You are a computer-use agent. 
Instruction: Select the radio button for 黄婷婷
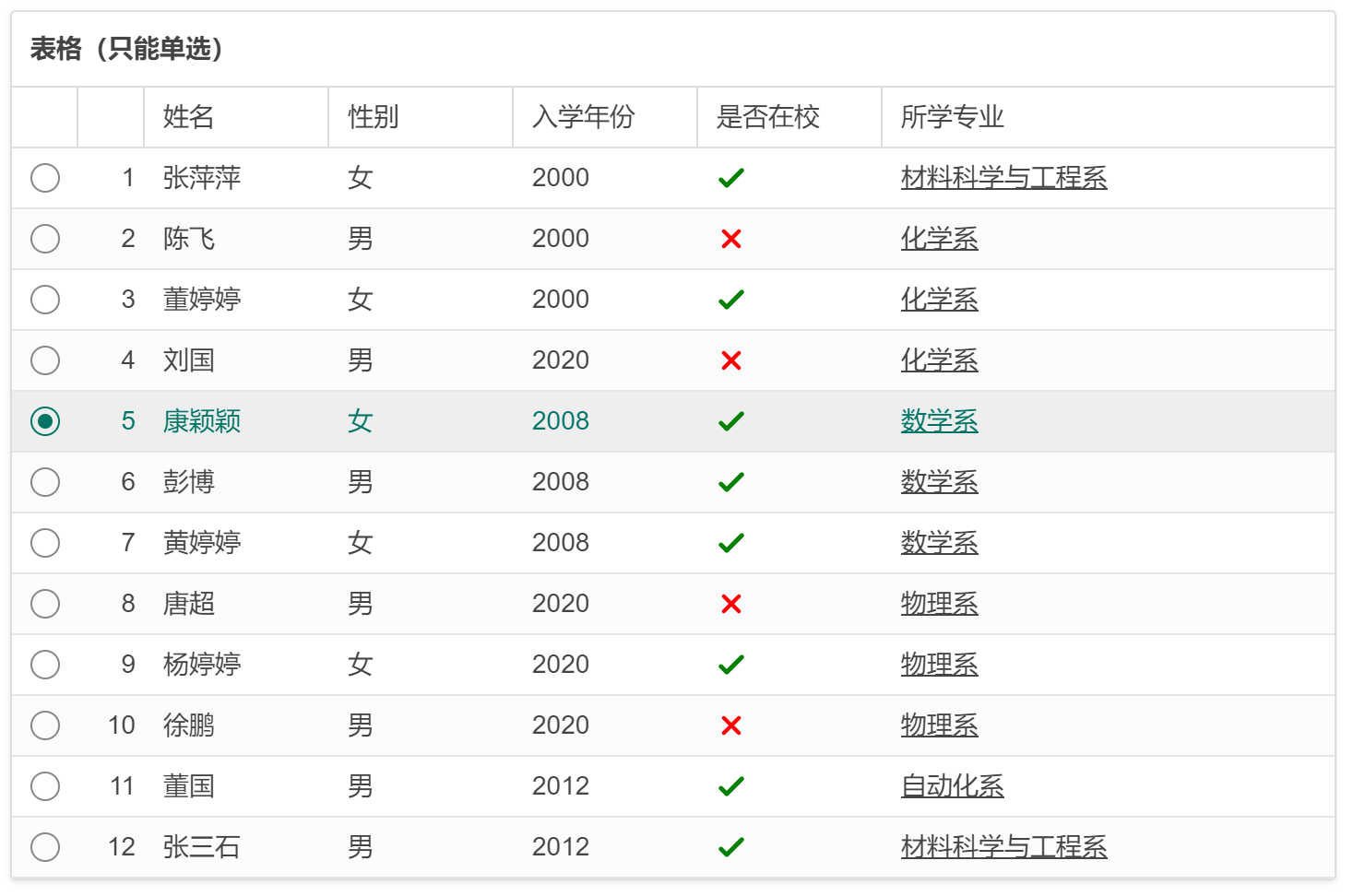click(x=45, y=543)
